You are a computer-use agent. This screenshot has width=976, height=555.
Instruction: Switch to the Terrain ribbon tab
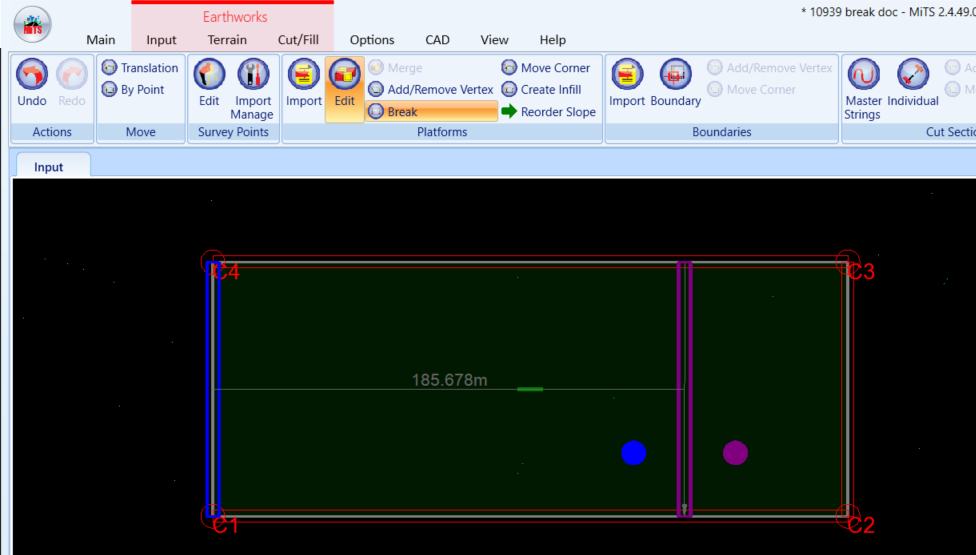click(227, 40)
